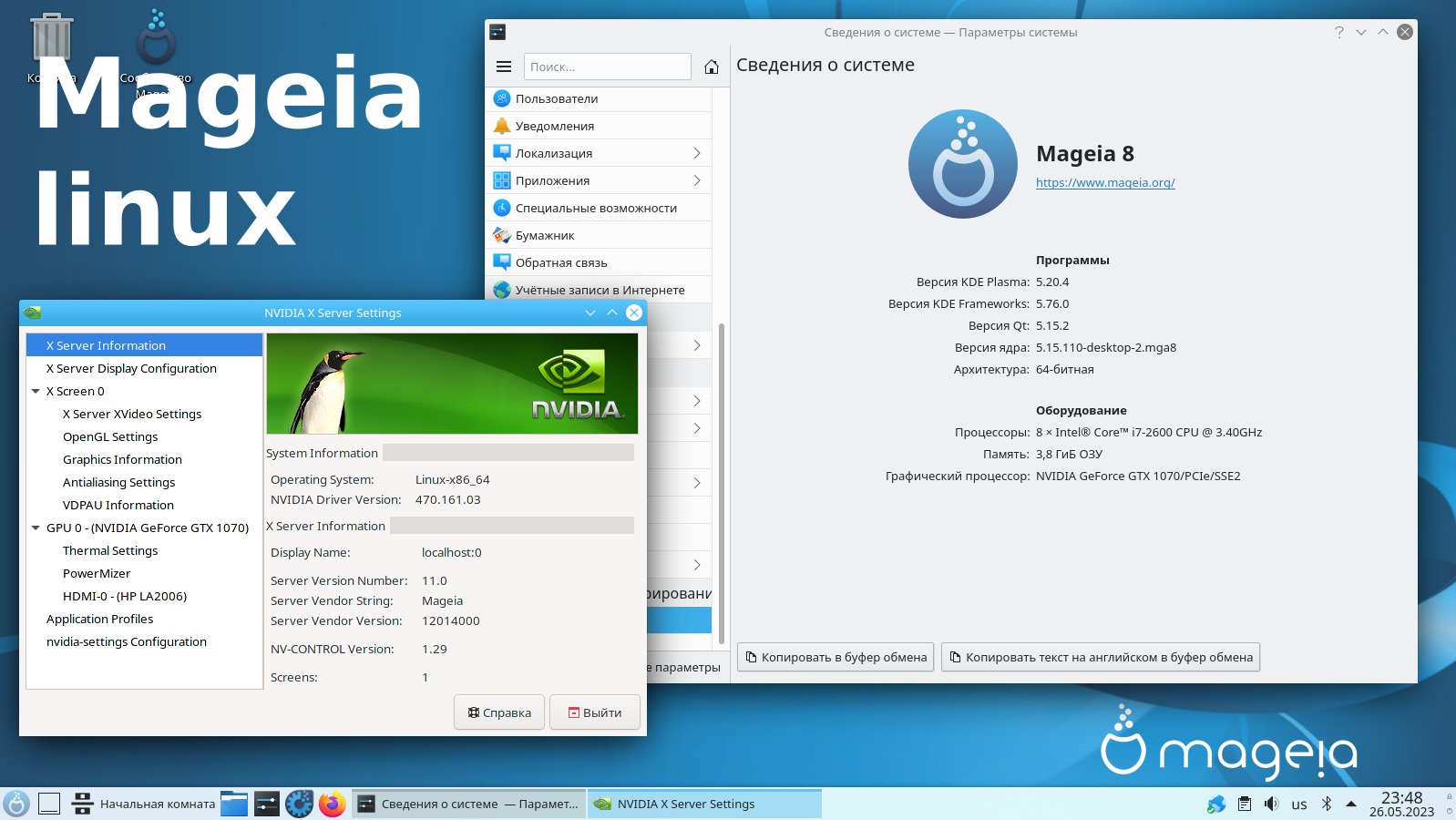Click the hamburger menu in System Settings
This screenshot has width=1456, height=820.
click(x=504, y=67)
